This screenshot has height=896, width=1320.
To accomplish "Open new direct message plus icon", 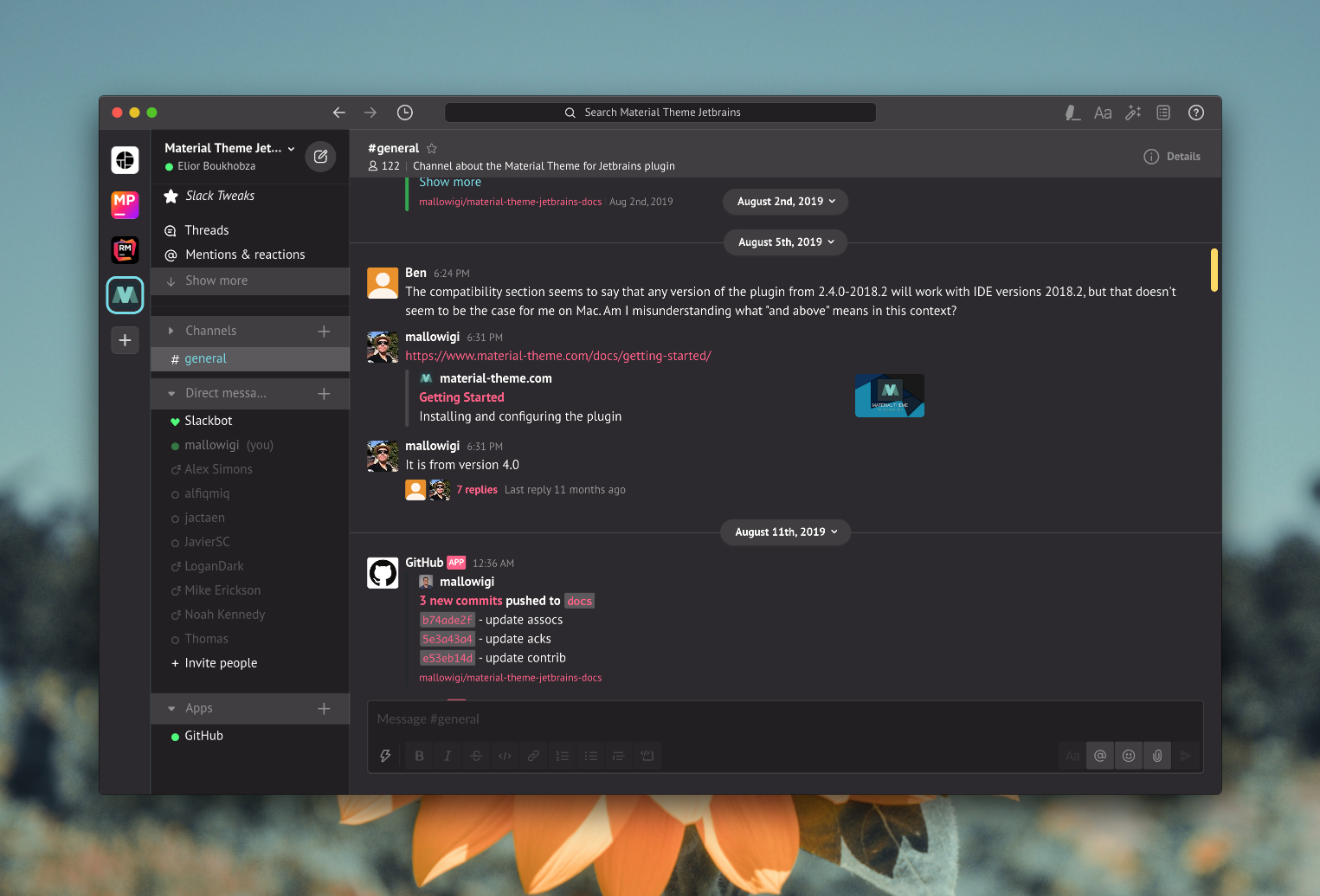I will 324,393.
